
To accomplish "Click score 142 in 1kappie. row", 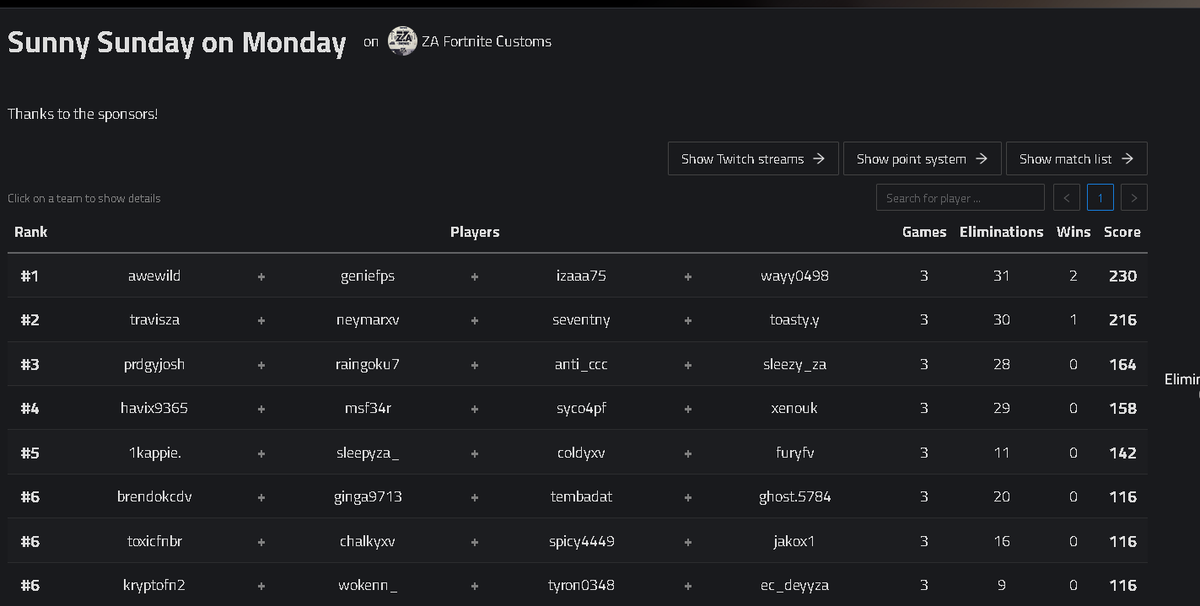I will pos(1123,453).
